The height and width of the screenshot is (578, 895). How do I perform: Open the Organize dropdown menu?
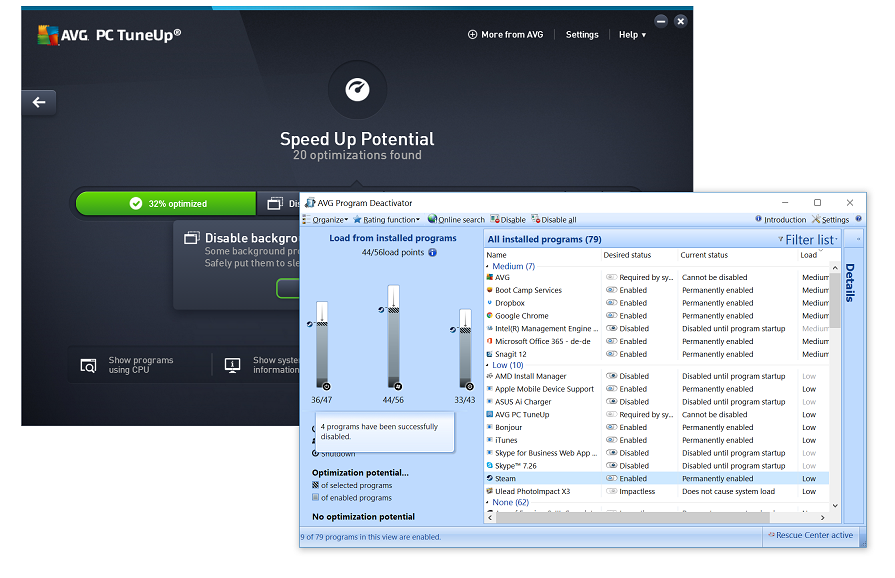click(x=327, y=220)
